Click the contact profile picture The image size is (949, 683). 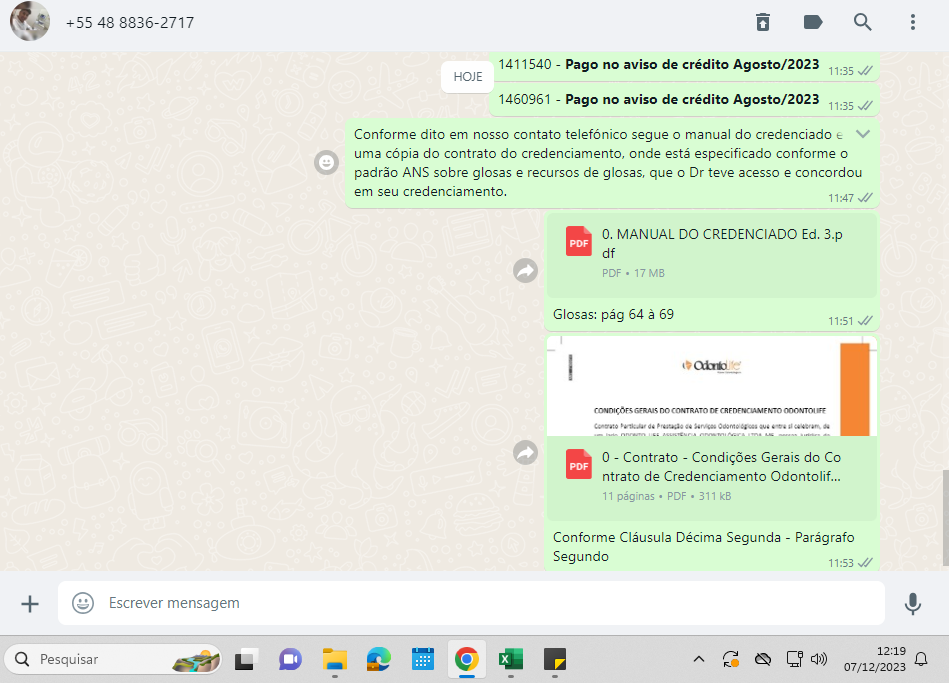30,22
